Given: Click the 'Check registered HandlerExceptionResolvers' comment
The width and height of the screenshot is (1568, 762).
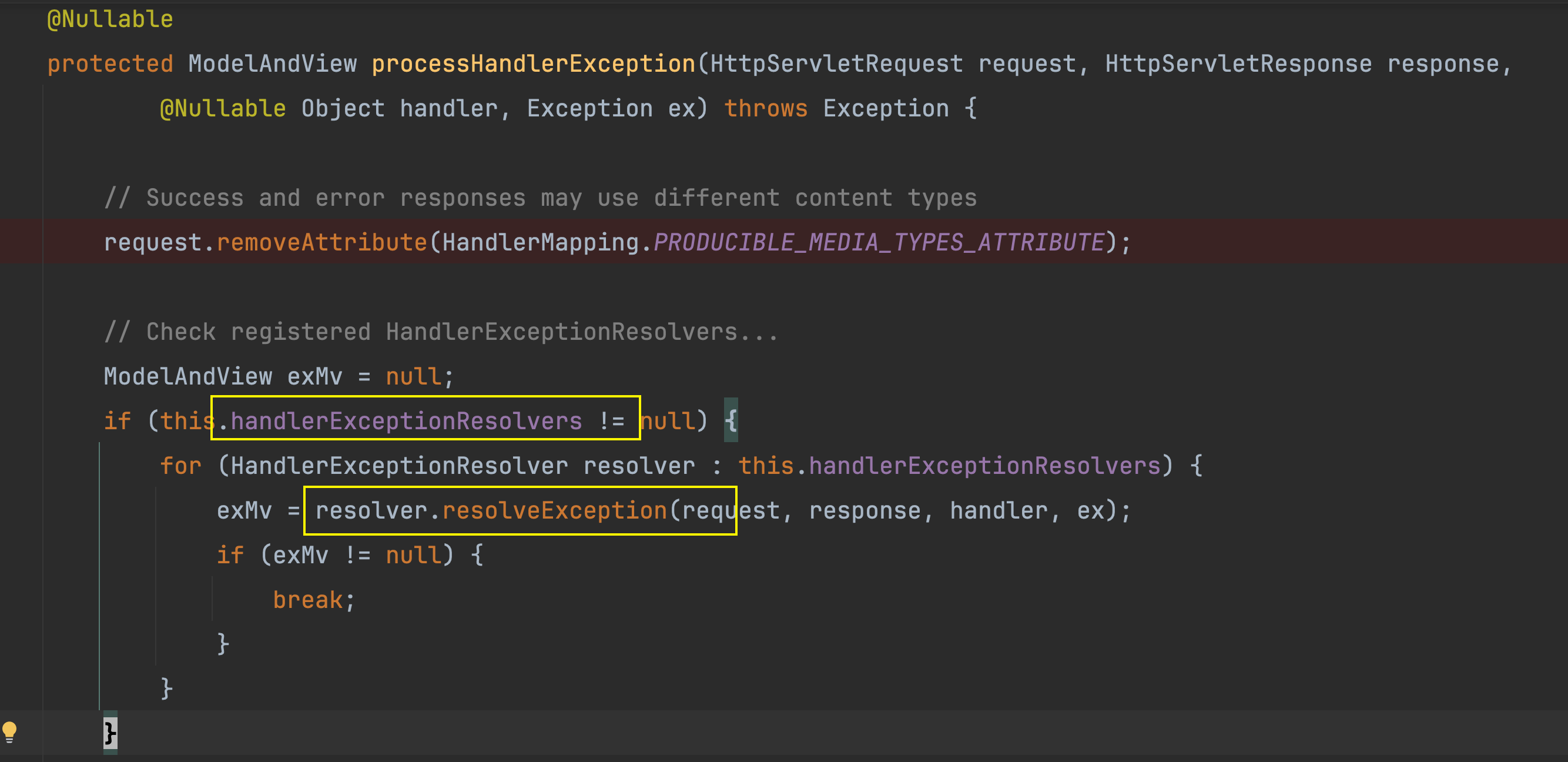Looking at the screenshot, I should coord(441,332).
